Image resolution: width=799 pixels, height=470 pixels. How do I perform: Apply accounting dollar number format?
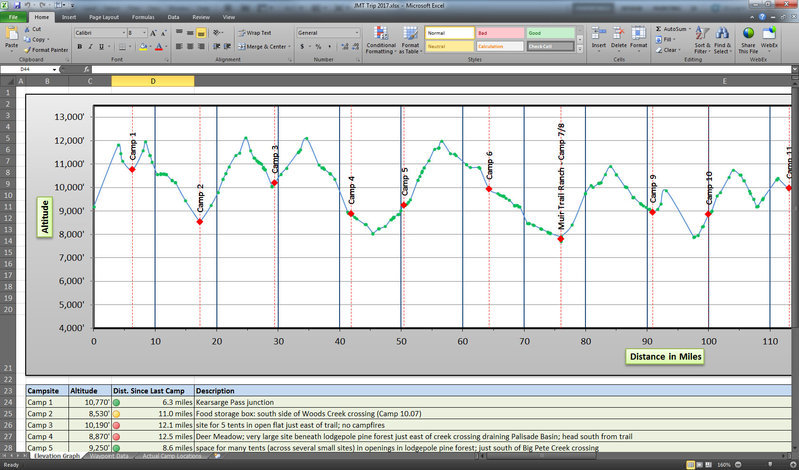pyautogui.click(x=302, y=46)
